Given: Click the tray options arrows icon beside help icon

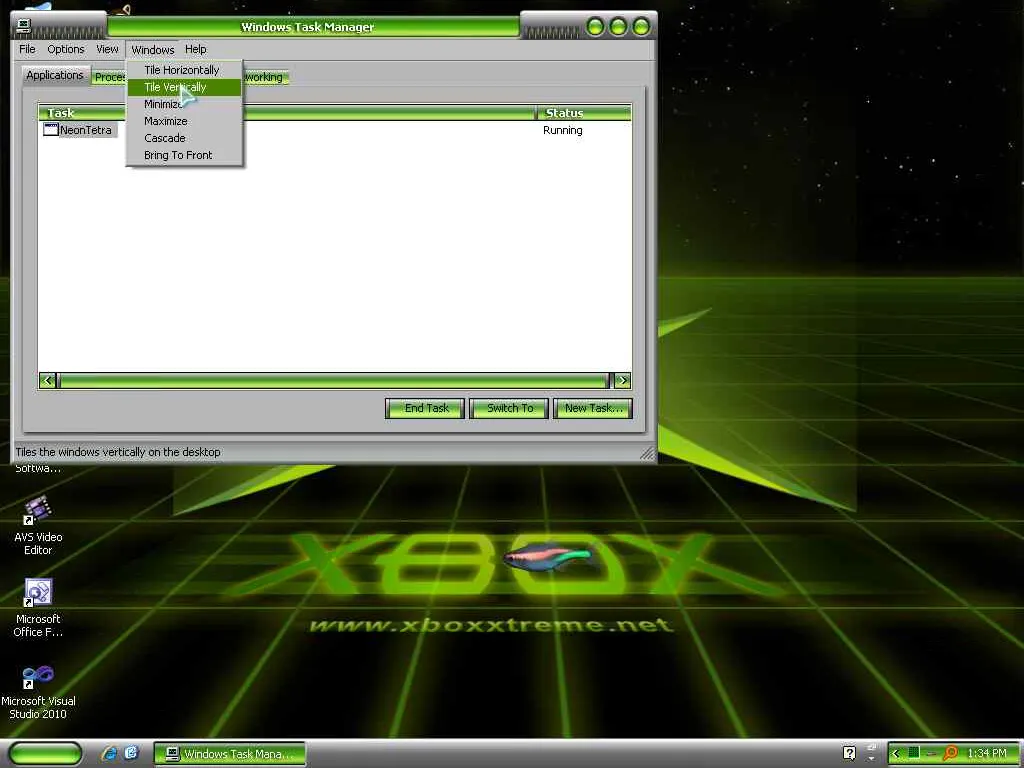Looking at the screenshot, I should tap(871, 753).
